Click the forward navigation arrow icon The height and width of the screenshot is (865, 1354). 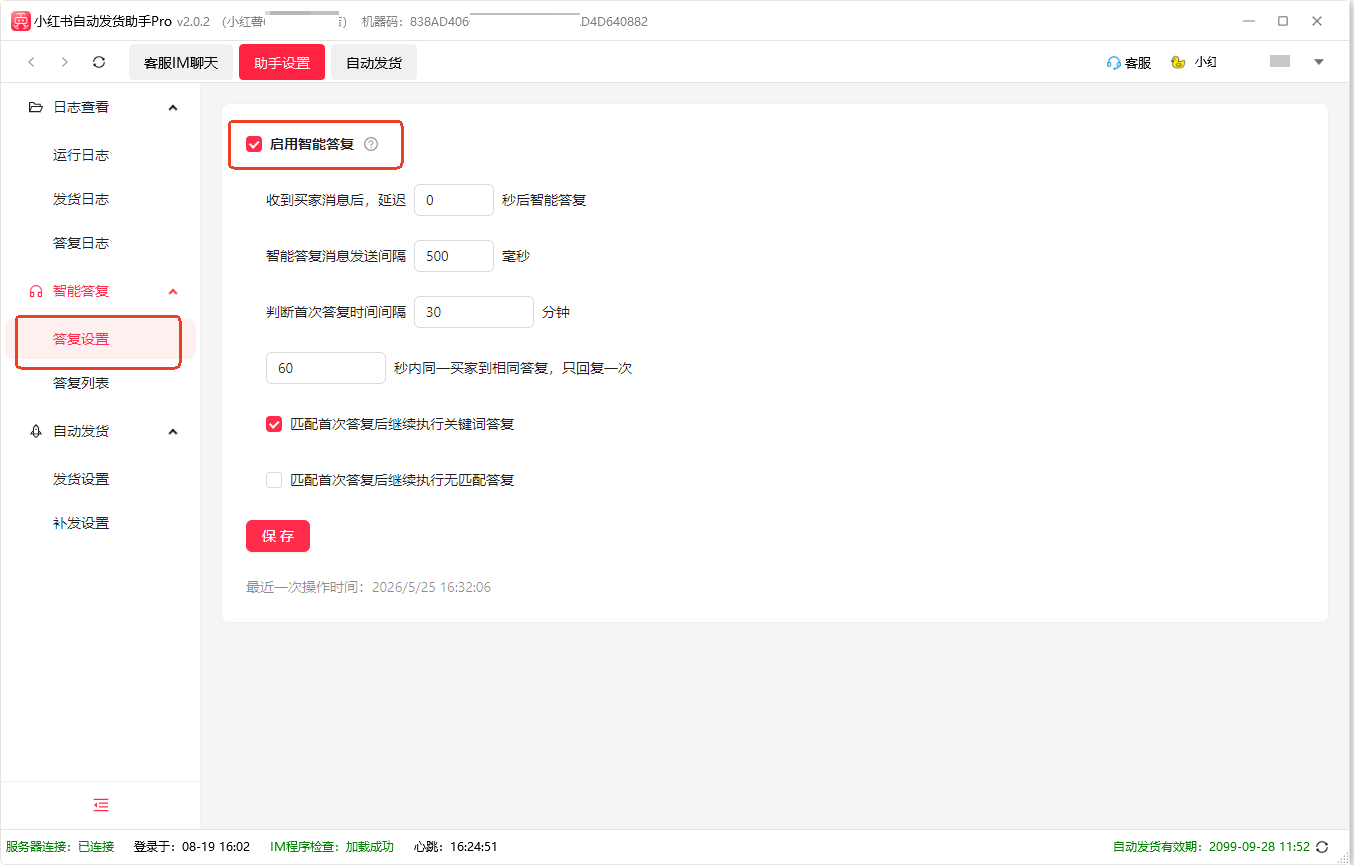pyautogui.click(x=65, y=62)
